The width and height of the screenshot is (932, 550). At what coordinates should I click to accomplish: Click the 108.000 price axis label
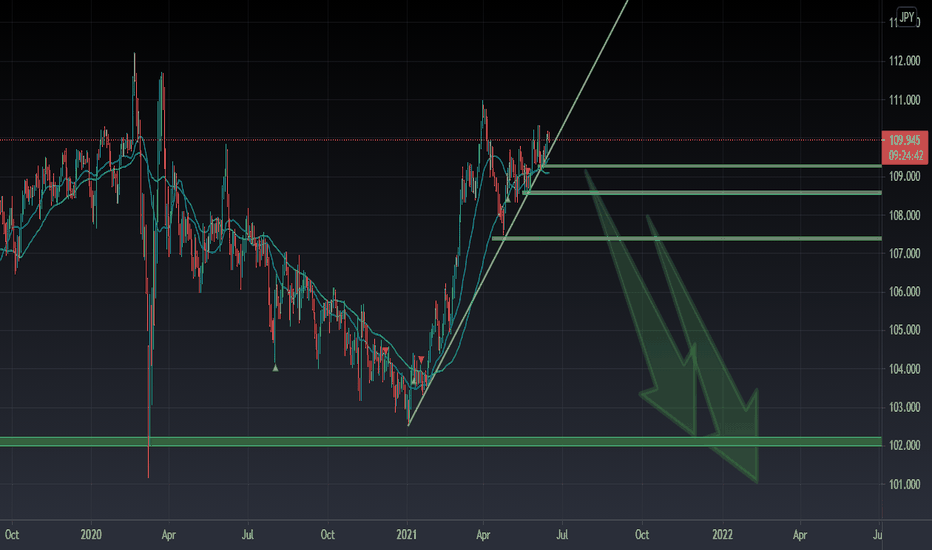[x=905, y=215]
